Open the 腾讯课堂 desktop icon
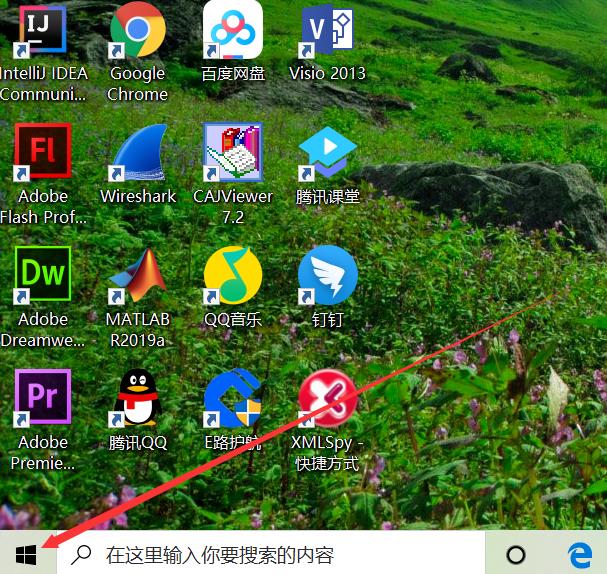This screenshot has height=574, width=607. click(x=327, y=152)
